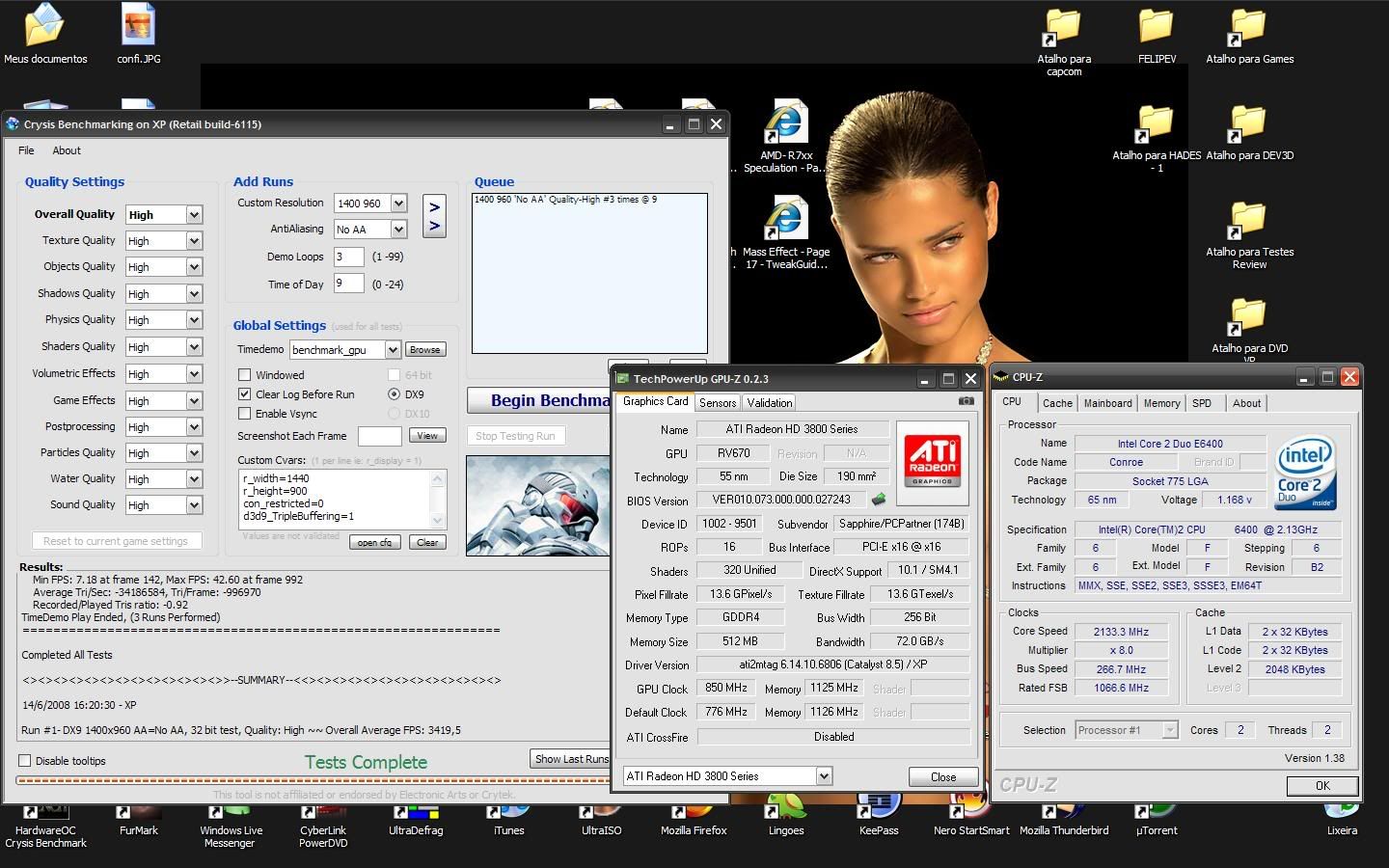The height and width of the screenshot is (868, 1389).
Task: Uncheck Clear Log Before Run
Action: point(245,394)
